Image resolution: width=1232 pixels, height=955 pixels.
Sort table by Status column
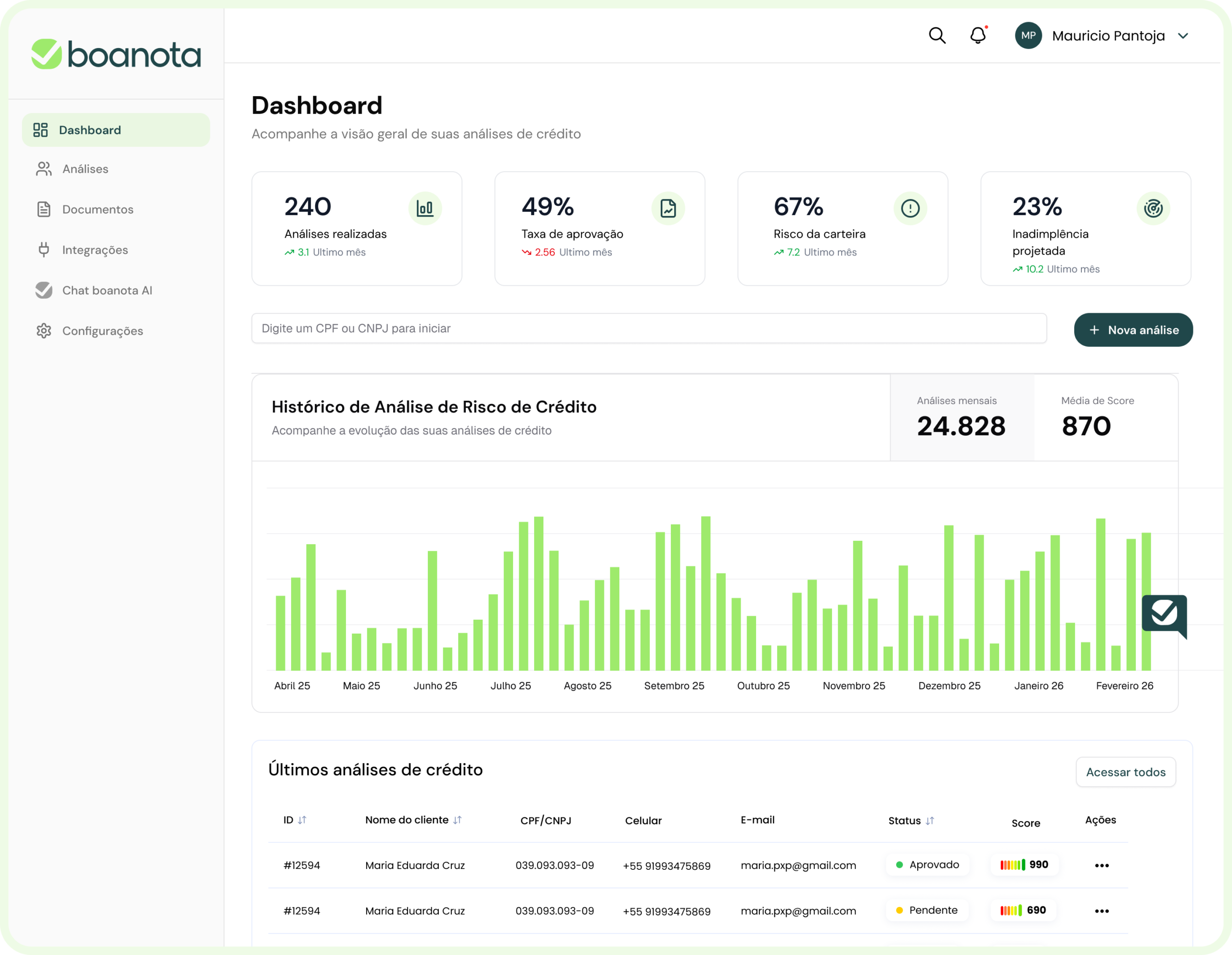click(x=930, y=820)
